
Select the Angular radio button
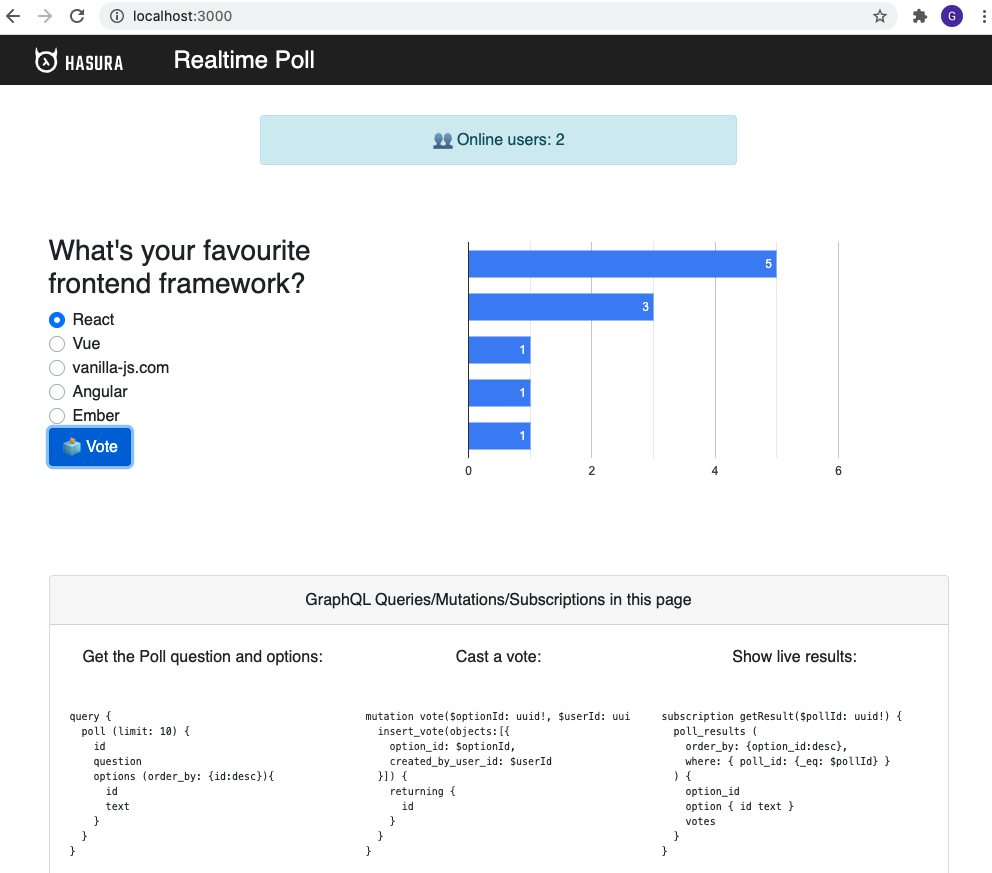(x=57, y=391)
